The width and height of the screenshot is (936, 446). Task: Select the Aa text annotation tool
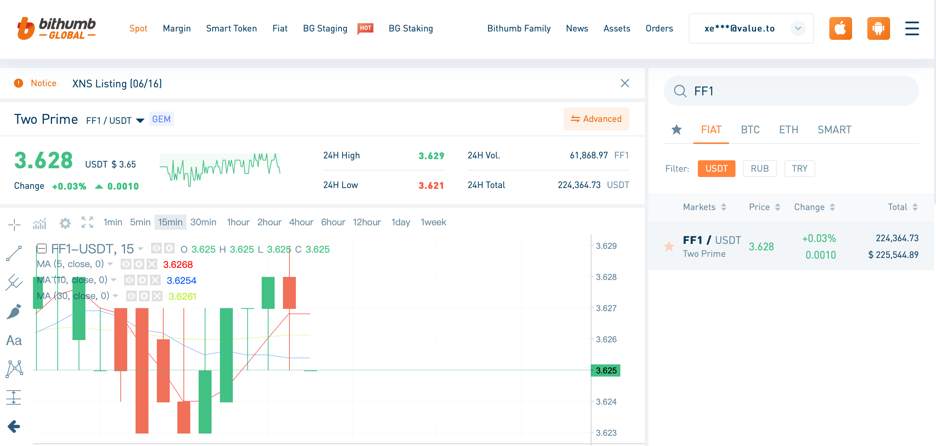coord(14,340)
